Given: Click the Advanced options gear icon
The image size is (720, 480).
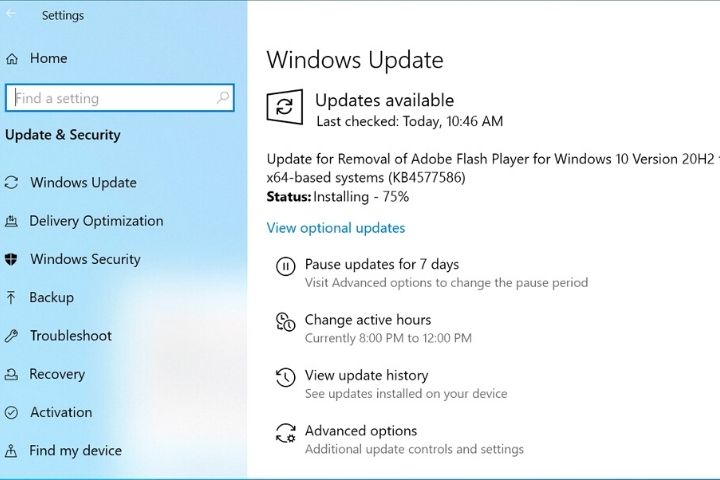Looking at the screenshot, I should pos(285,433).
